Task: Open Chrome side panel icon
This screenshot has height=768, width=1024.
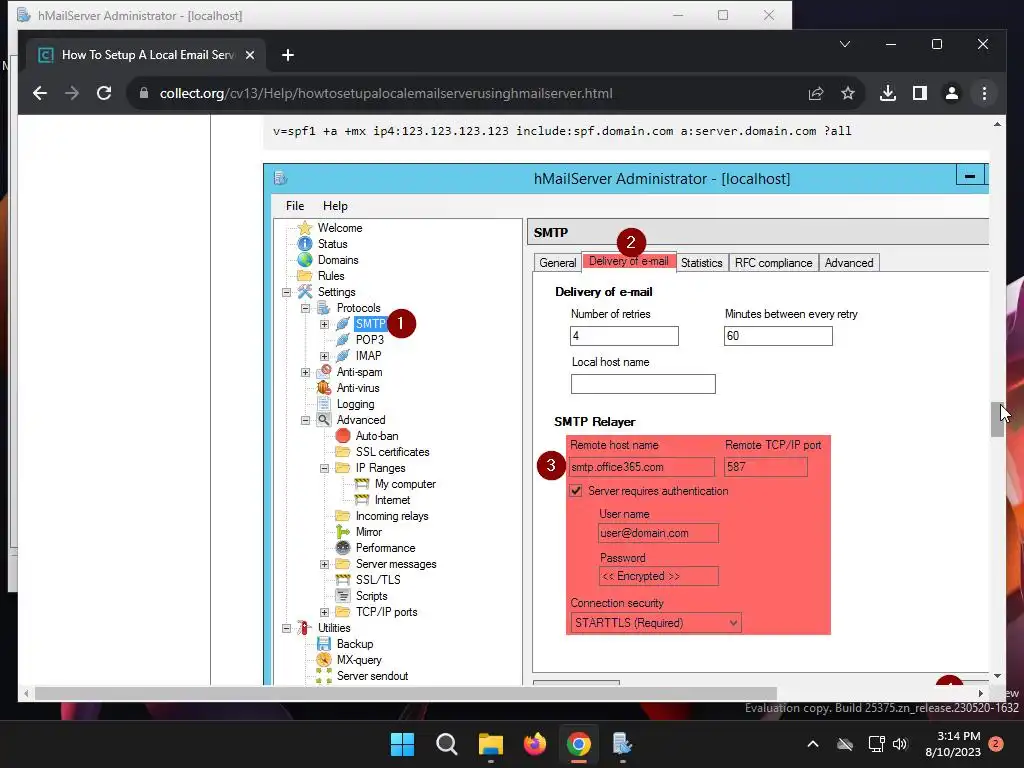Action: coord(920,93)
